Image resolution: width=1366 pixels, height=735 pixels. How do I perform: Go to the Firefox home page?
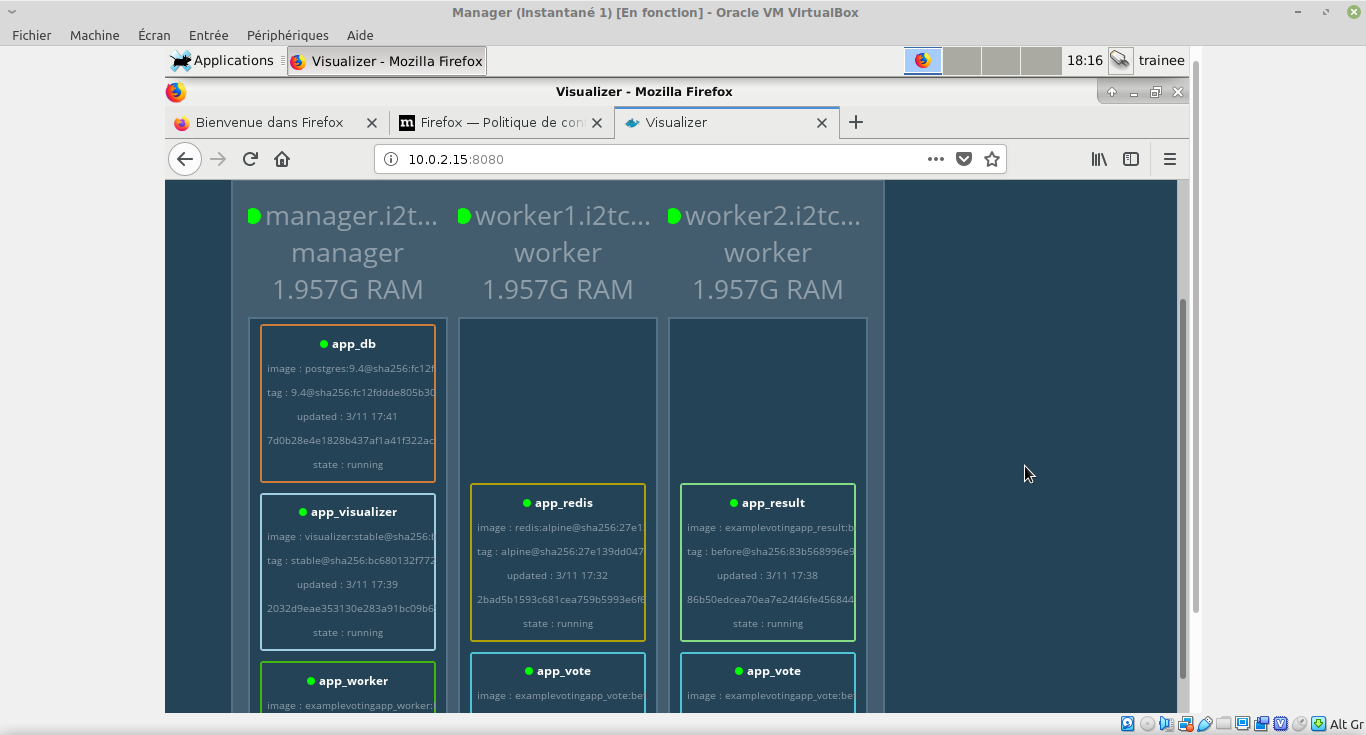(282, 159)
